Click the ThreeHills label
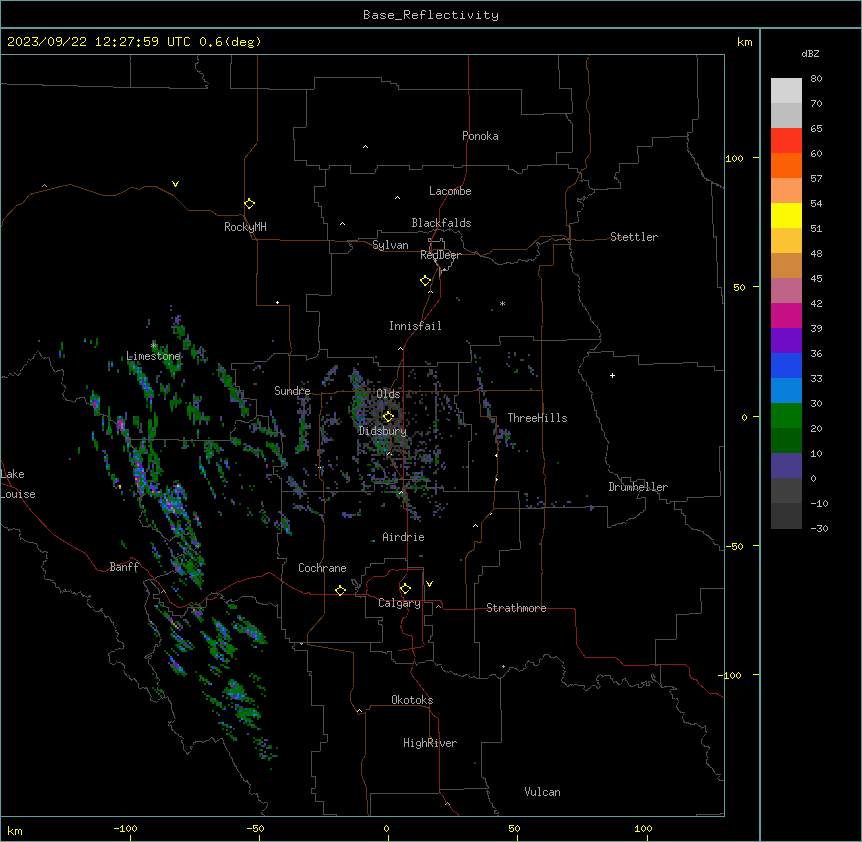The image size is (862, 842). [x=537, y=418]
